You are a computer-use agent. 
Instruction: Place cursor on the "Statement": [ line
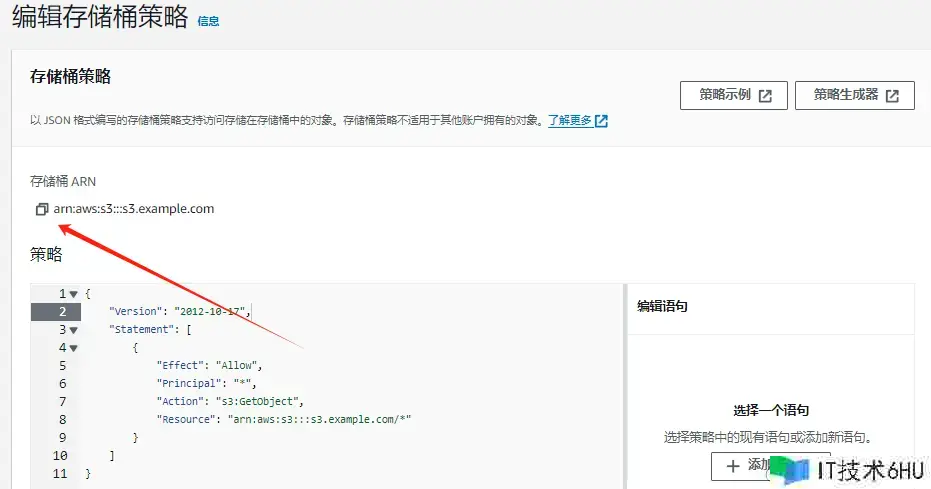[x=150, y=329]
